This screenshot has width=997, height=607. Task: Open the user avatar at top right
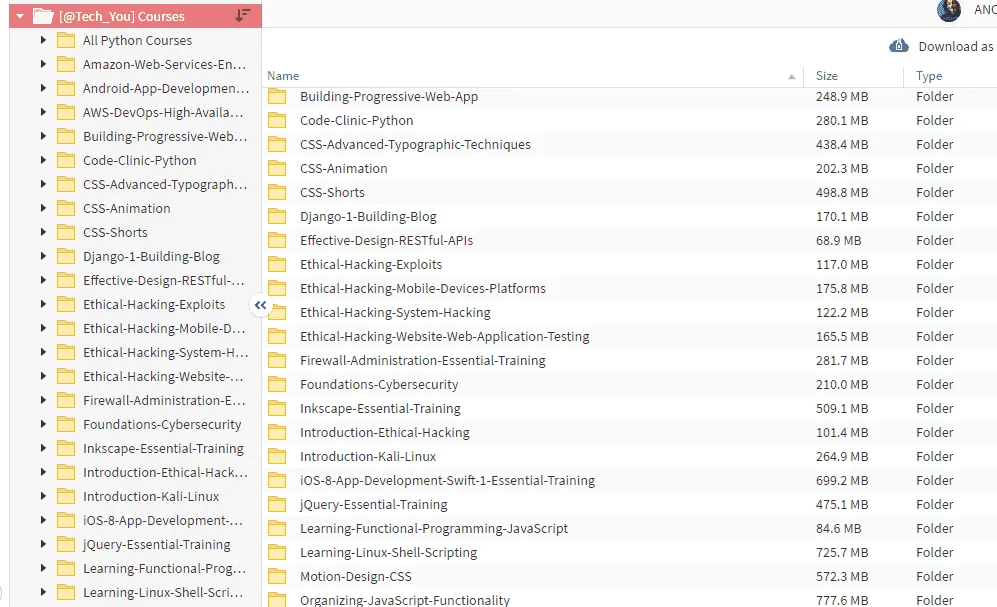coord(949,10)
